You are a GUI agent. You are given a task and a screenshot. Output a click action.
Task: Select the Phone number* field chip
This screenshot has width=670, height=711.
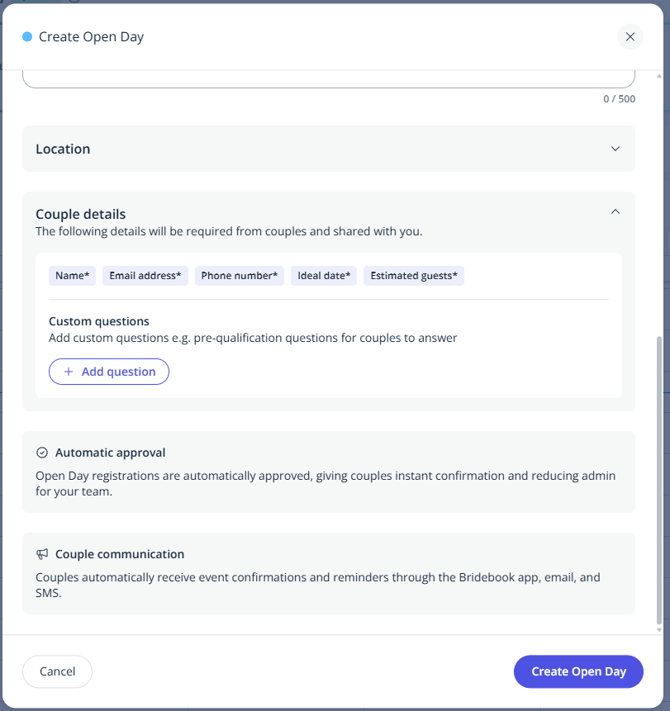pyautogui.click(x=240, y=276)
